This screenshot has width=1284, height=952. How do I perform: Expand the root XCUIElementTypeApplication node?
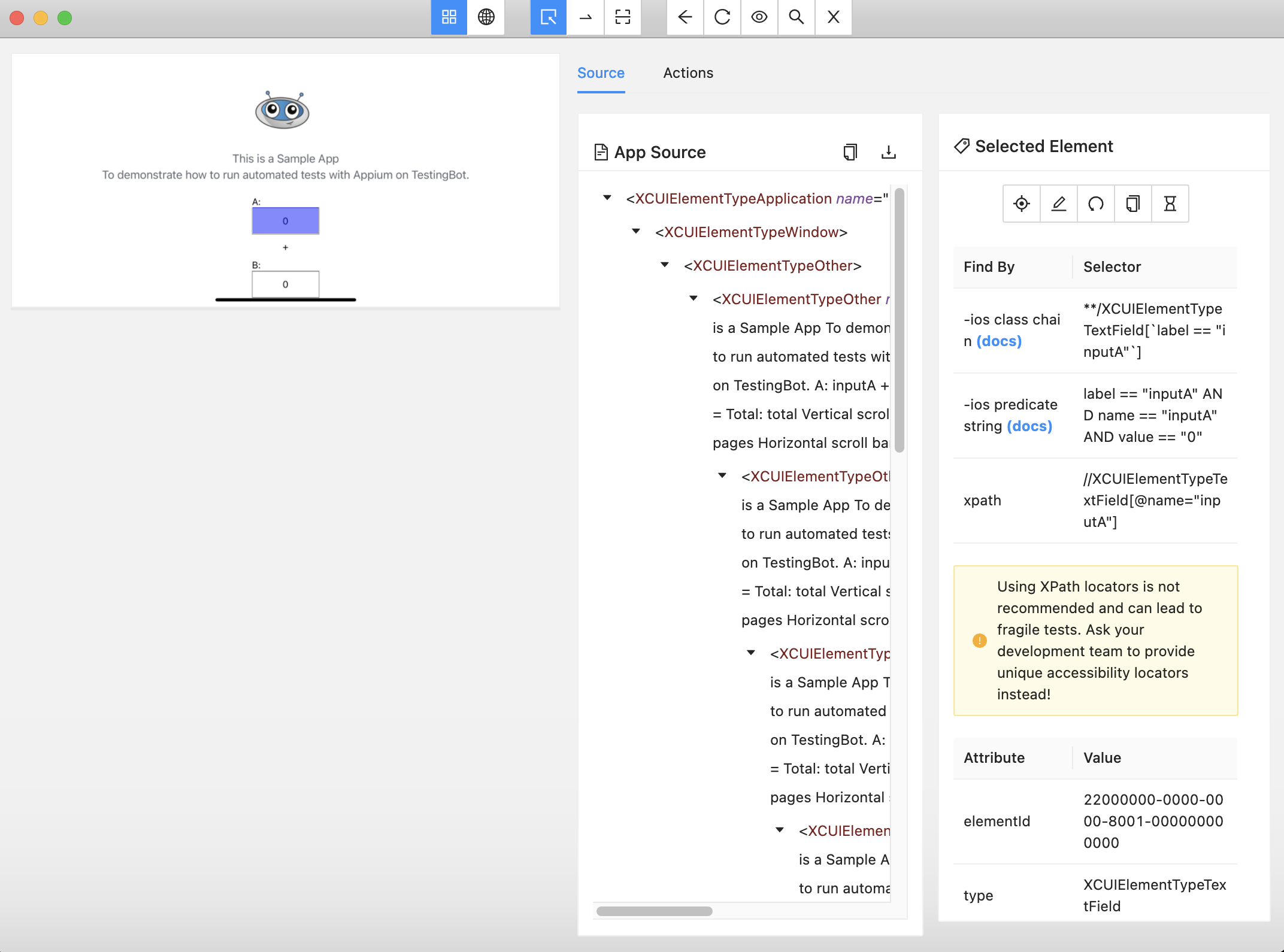608,198
